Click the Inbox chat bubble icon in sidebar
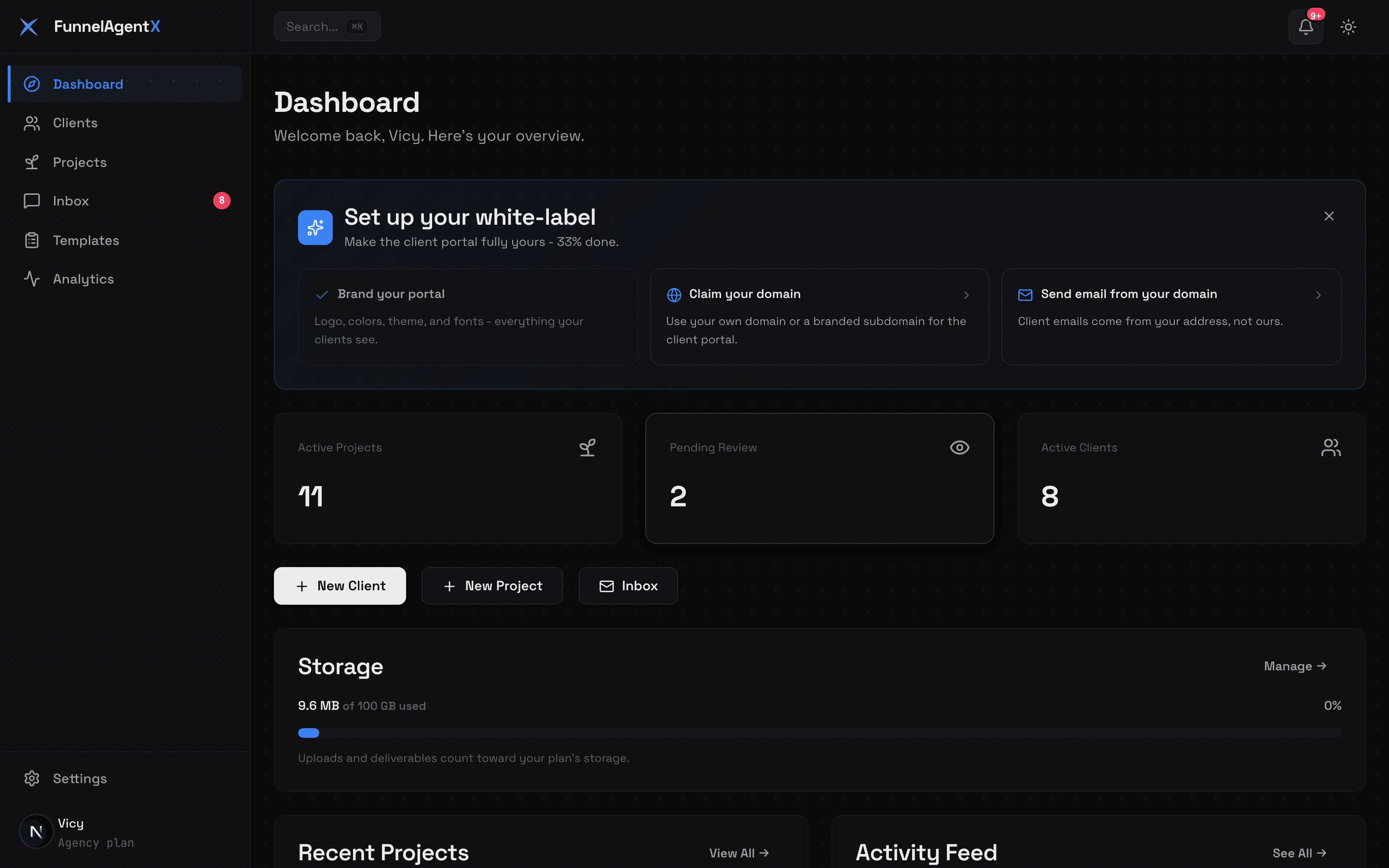This screenshot has width=1389, height=868. pos(31,201)
